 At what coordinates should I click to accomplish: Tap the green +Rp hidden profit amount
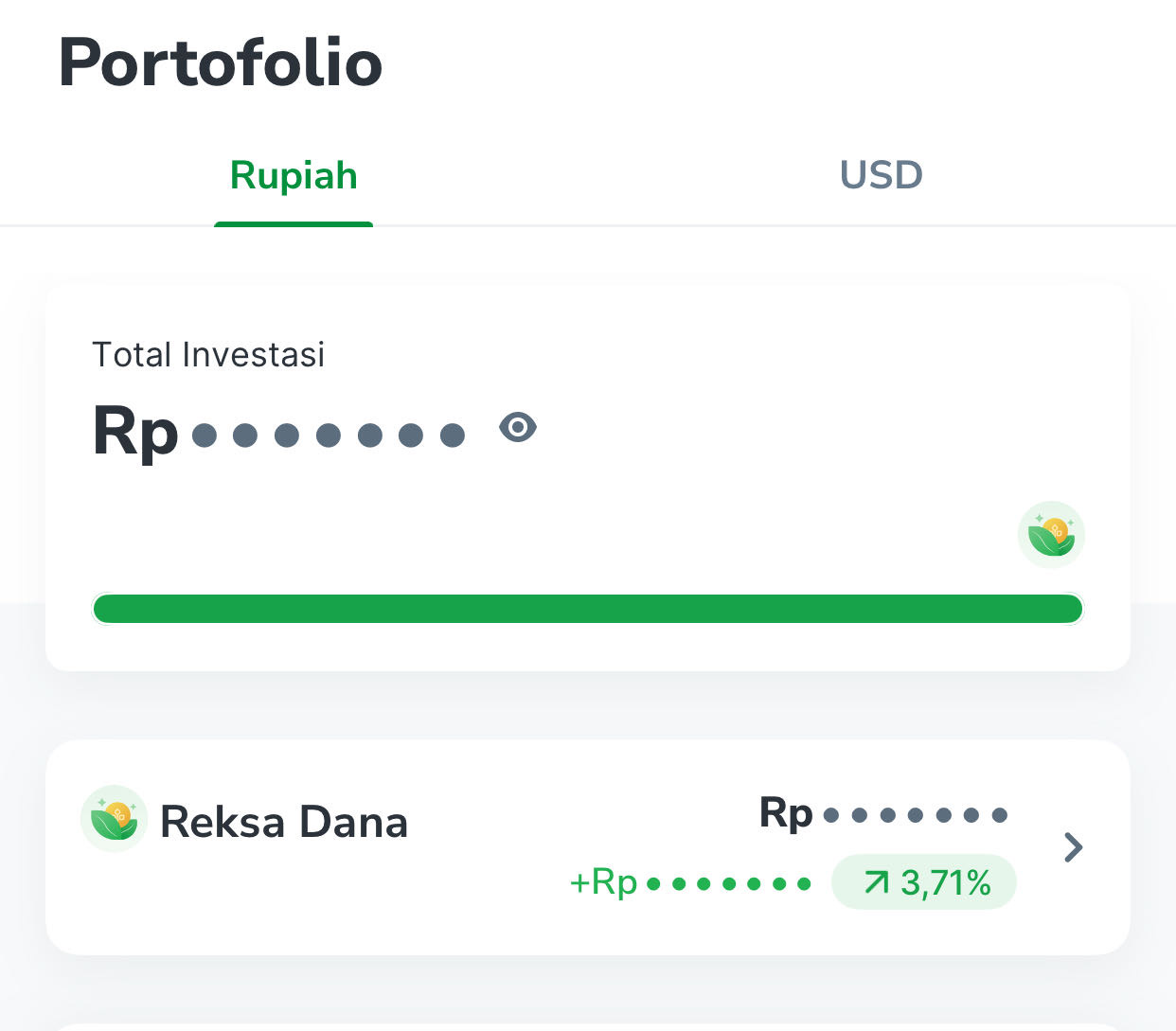coord(728,884)
